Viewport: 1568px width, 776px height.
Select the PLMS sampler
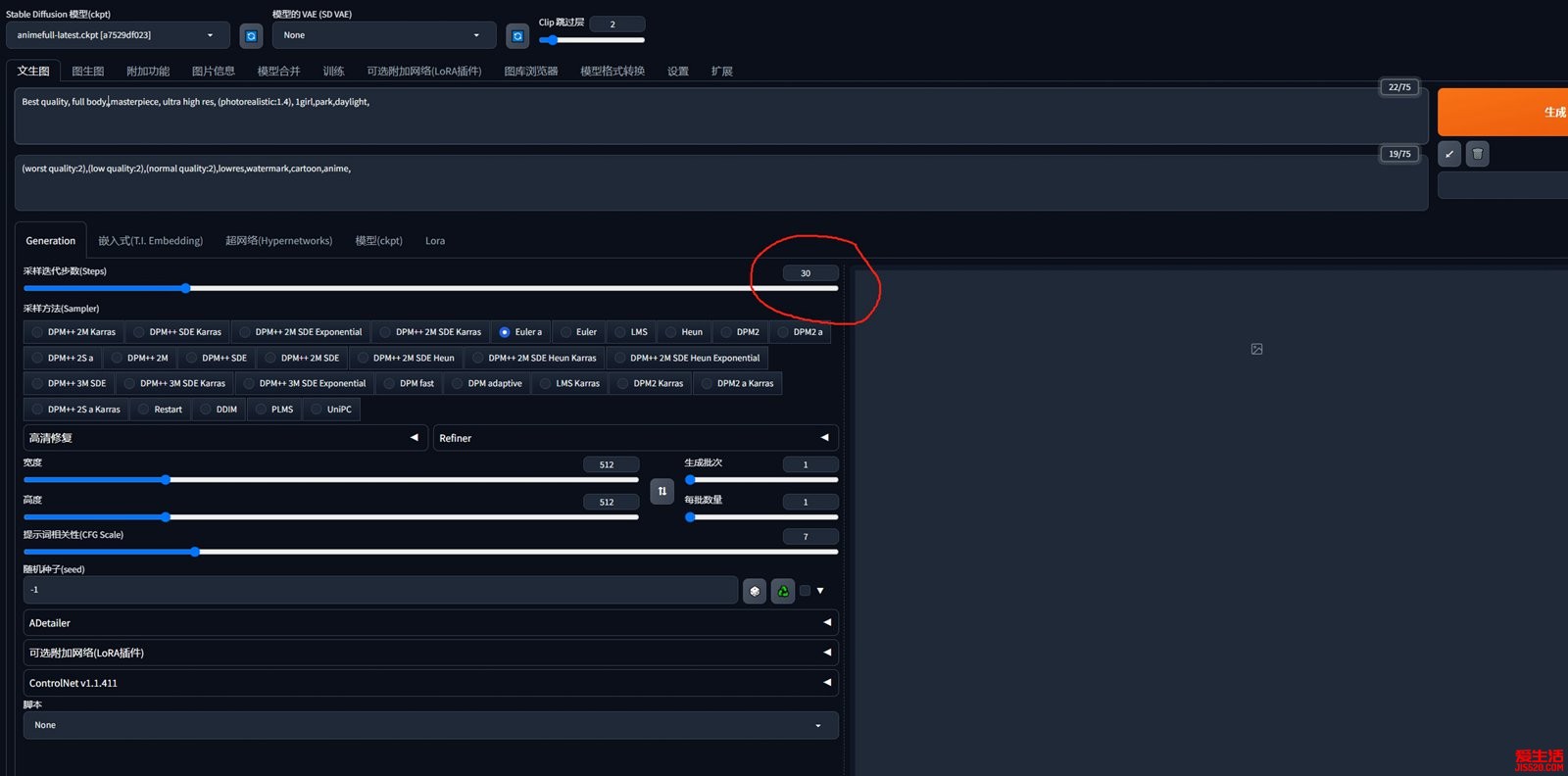point(274,410)
